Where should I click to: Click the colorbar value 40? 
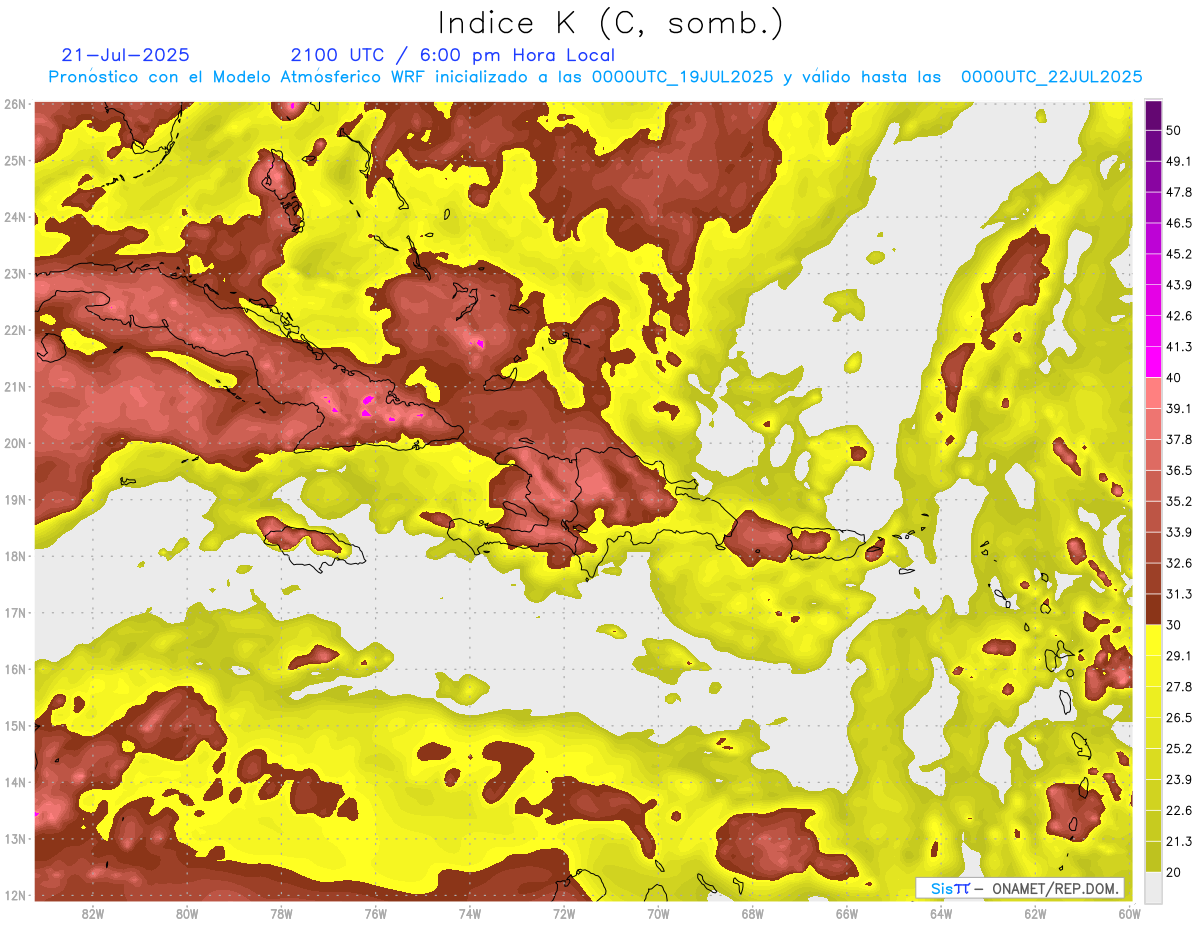[x=1173, y=378]
